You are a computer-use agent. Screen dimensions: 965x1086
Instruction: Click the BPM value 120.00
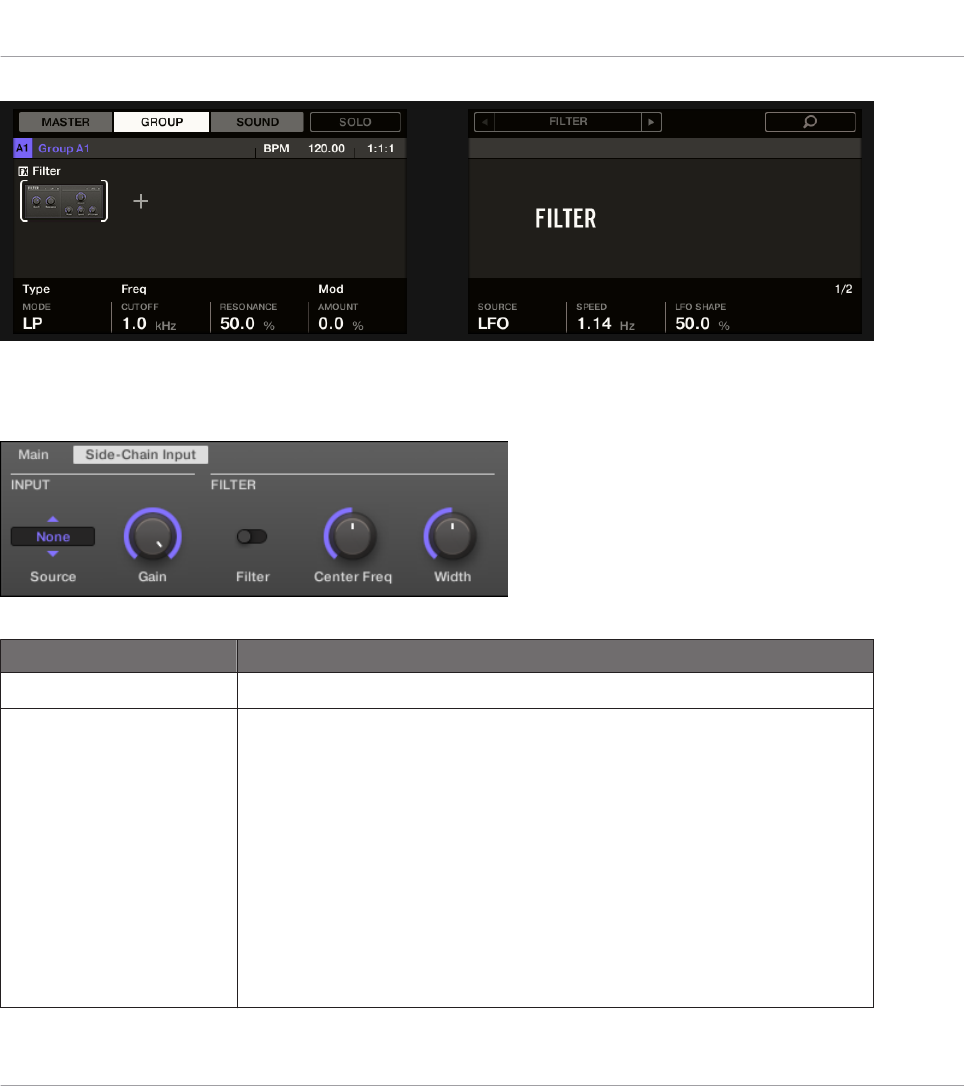click(x=326, y=148)
